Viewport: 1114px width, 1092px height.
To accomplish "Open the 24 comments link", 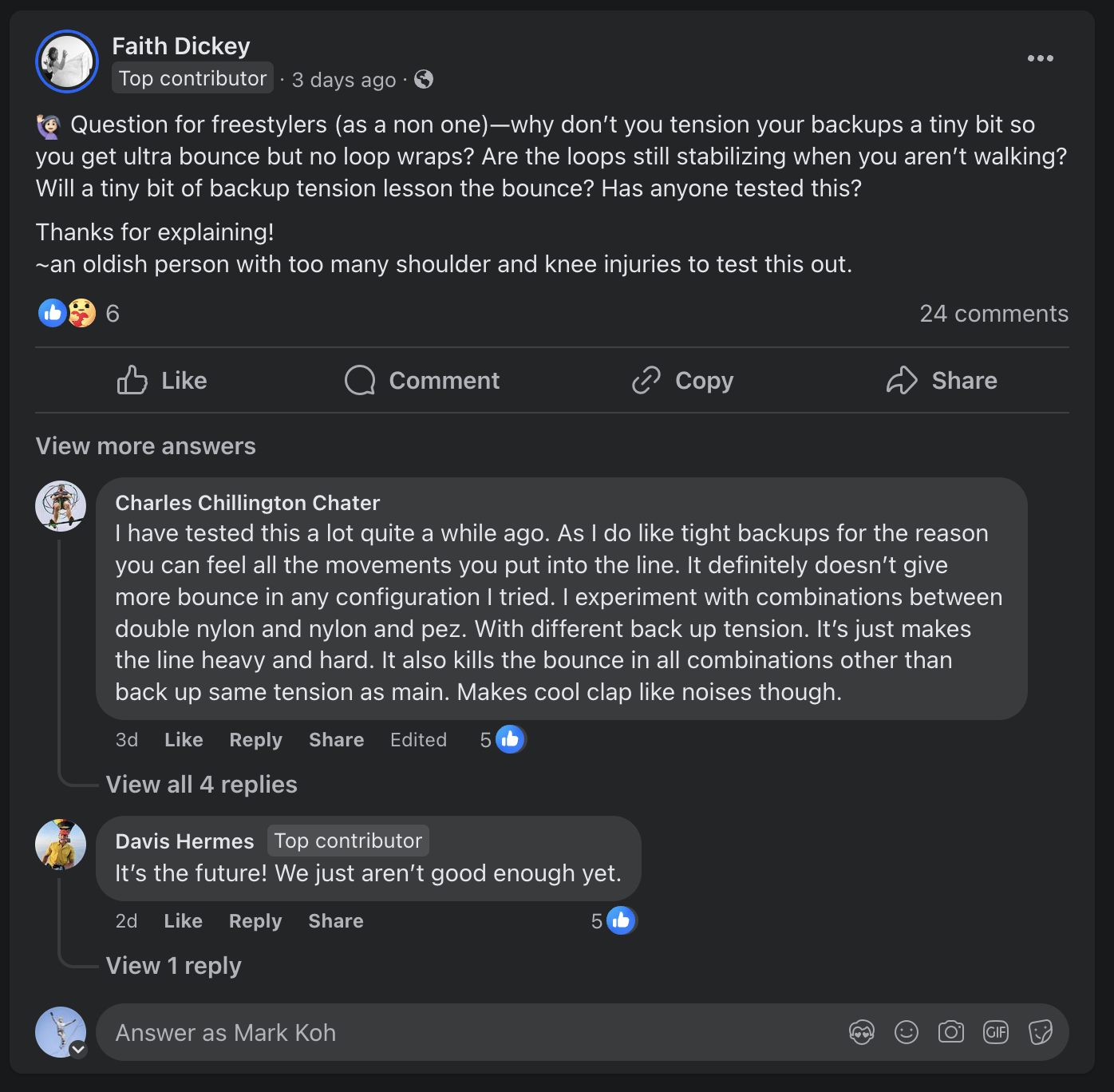I will pyautogui.click(x=994, y=314).
